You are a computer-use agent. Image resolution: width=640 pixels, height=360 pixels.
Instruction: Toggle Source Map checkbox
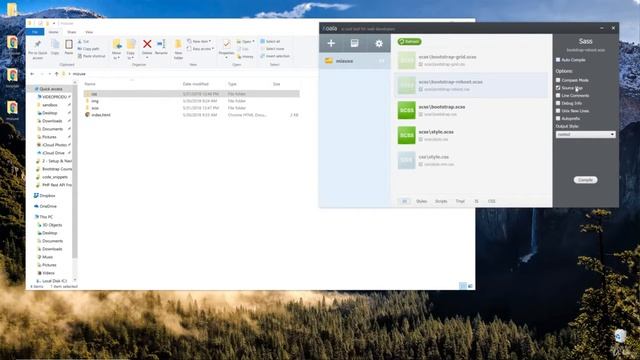(x=558, y=88)
